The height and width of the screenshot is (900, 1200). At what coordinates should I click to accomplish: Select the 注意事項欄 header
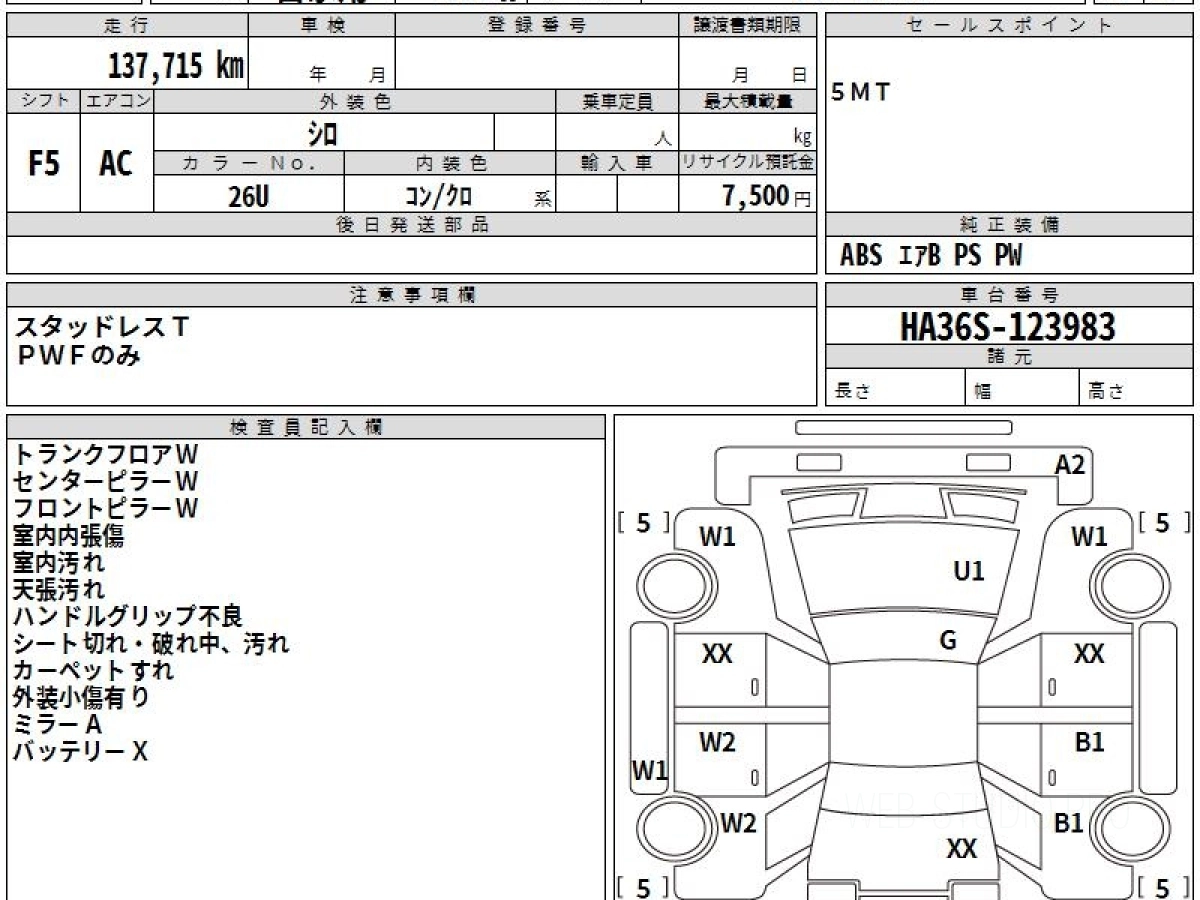click(411, 295)
